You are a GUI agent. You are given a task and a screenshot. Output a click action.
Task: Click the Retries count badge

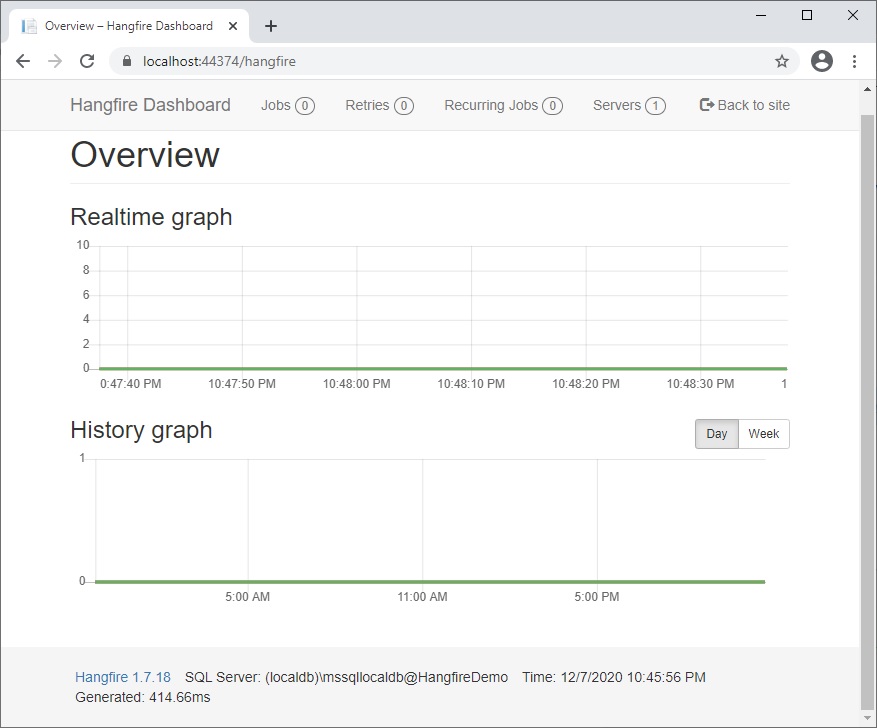pos(404,106)
